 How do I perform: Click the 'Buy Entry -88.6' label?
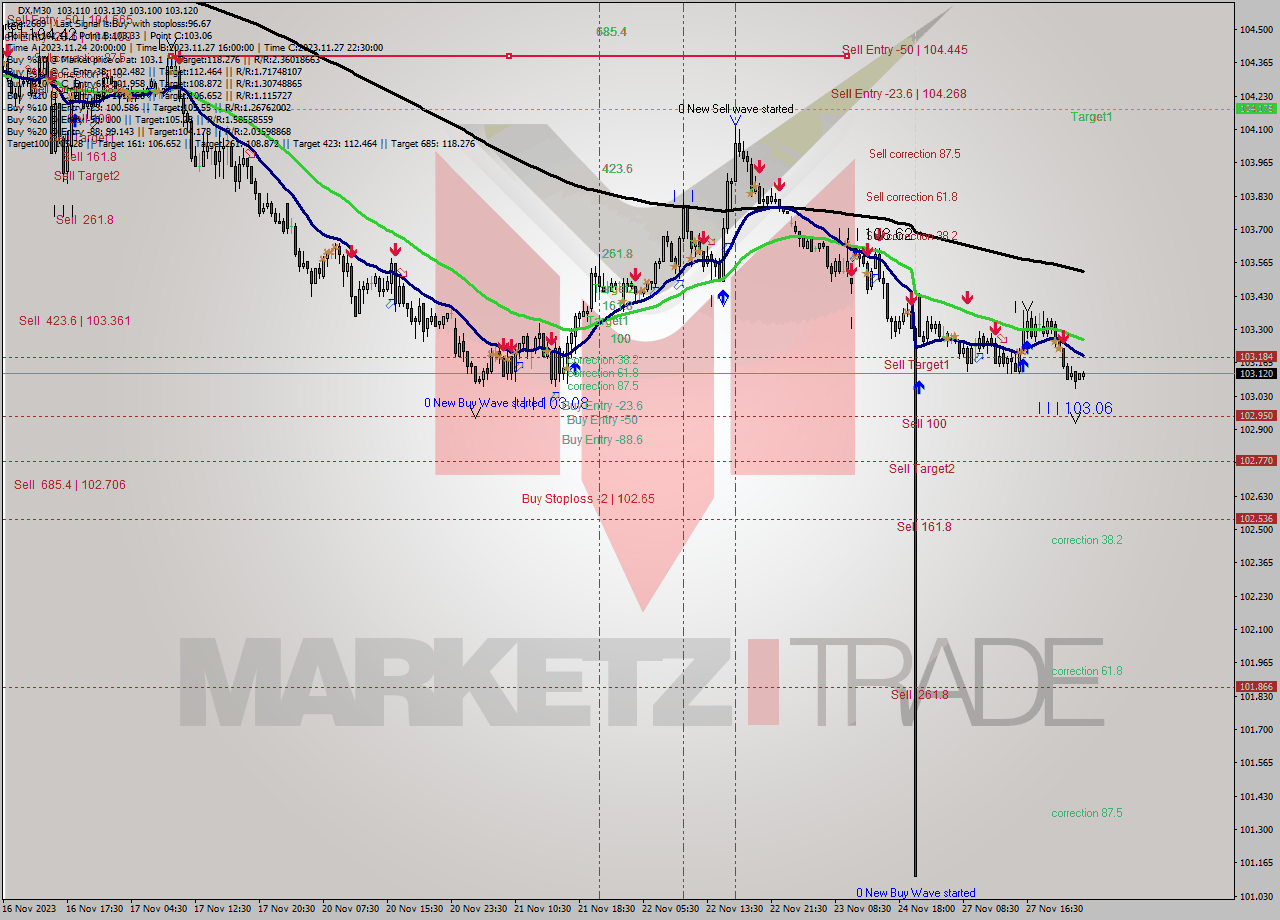602,440
